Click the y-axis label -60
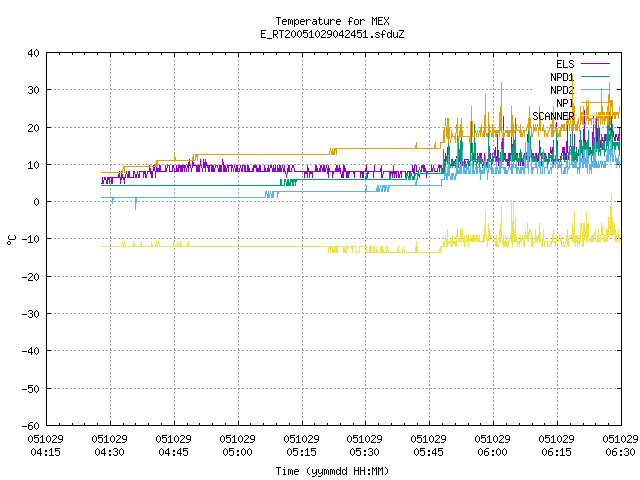 (31, 426)
